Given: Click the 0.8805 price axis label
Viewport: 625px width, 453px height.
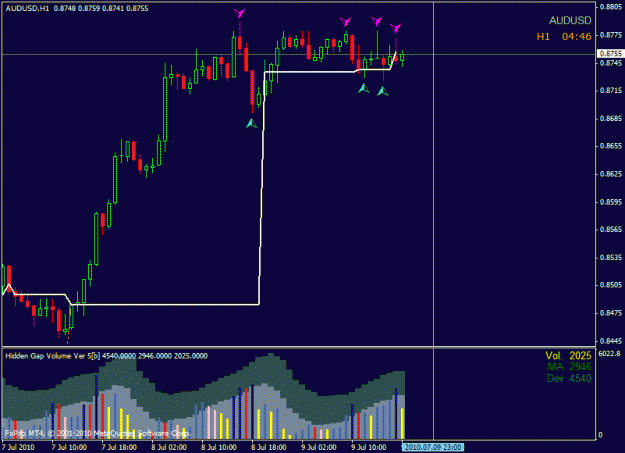Looking at the screenshot, I should [611, 6].
